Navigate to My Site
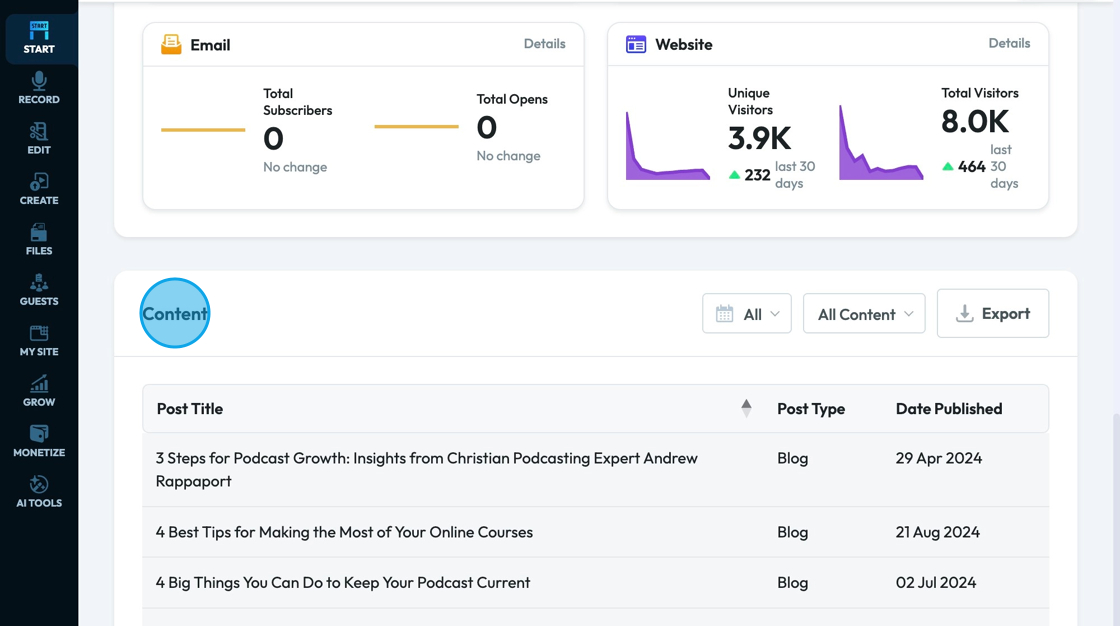The image size is (1120, 626). pos(39,340)
